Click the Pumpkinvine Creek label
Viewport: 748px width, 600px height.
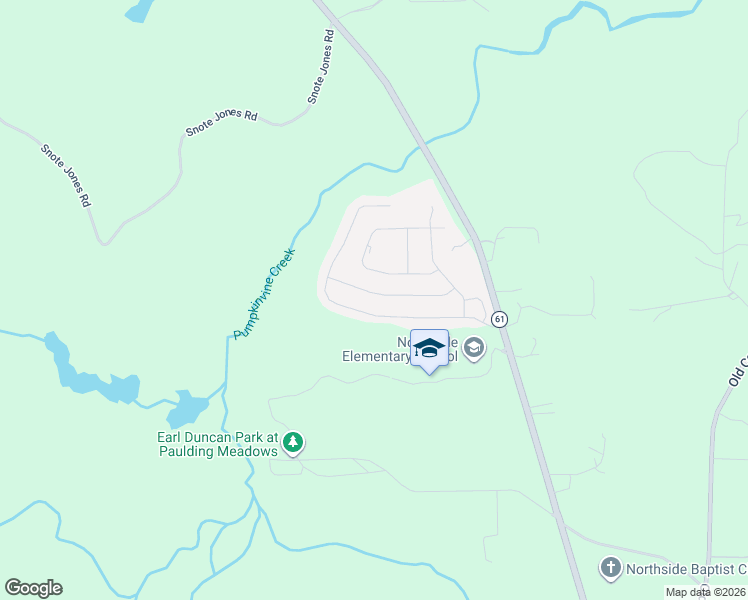point(264,294)
